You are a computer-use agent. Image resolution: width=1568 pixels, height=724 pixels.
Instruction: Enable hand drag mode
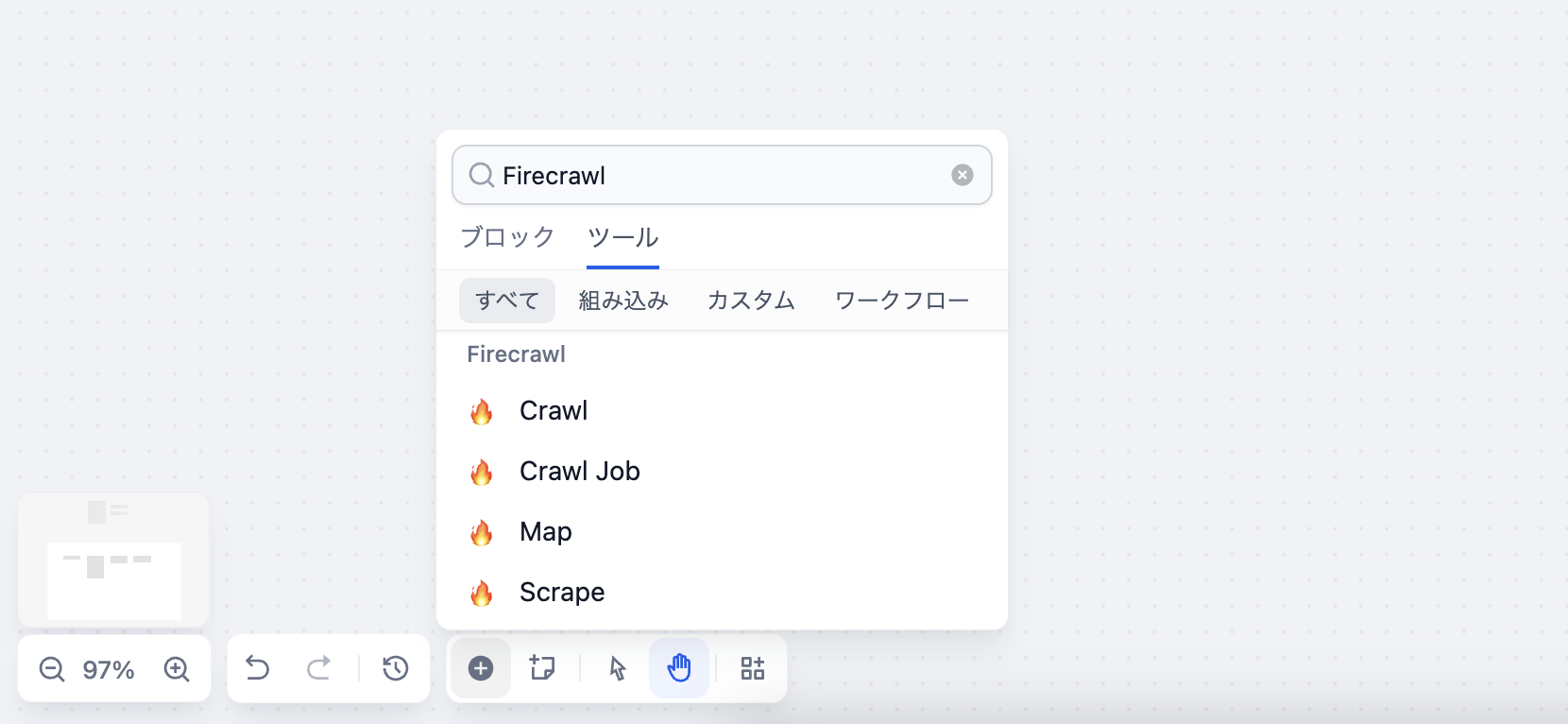(x=679, y=668)
